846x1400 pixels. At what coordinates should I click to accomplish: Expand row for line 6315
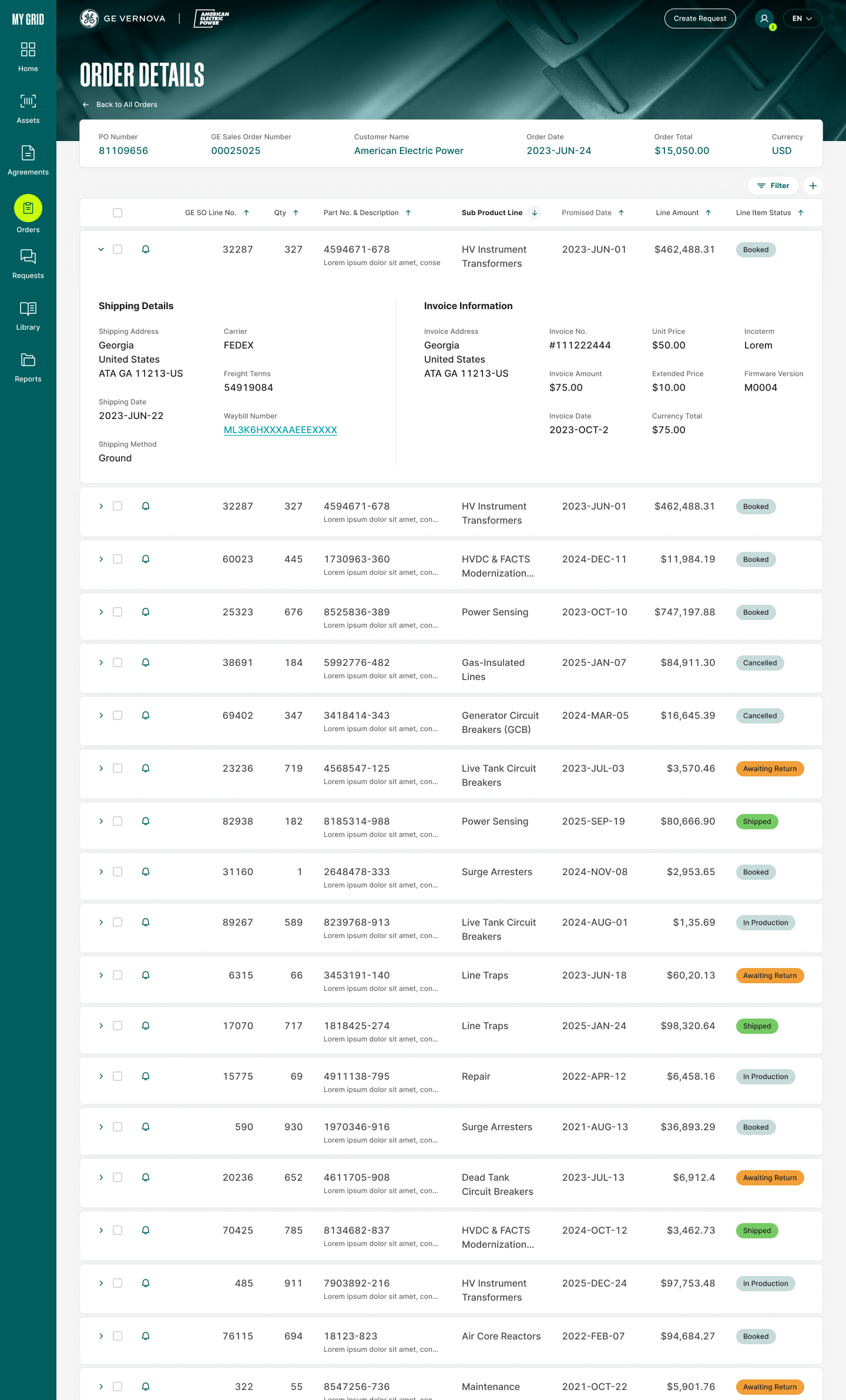pos(101,975)
